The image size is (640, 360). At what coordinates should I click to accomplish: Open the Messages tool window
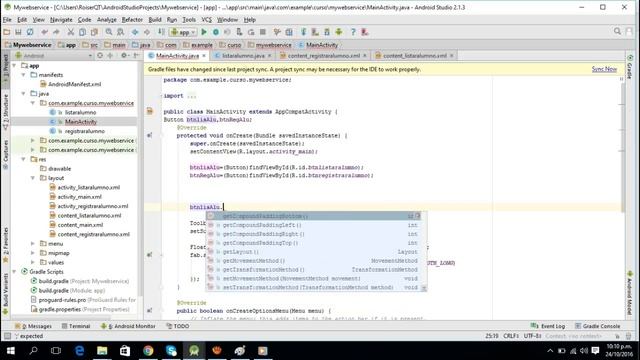pyautogui.click(x=33, y=326)
